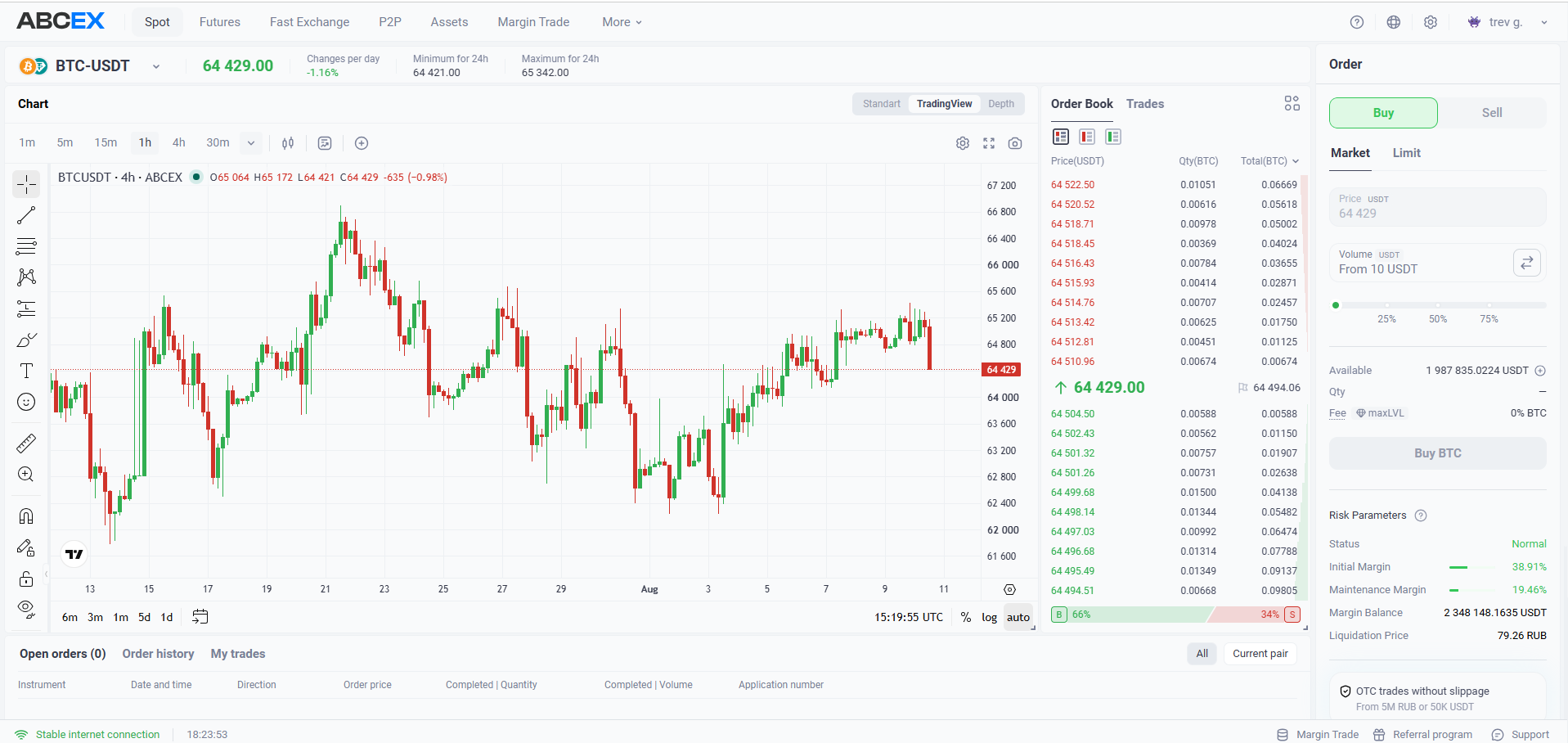1568x743 pixels.
Task: Open the language globe selector
Action: (1394, 22)
